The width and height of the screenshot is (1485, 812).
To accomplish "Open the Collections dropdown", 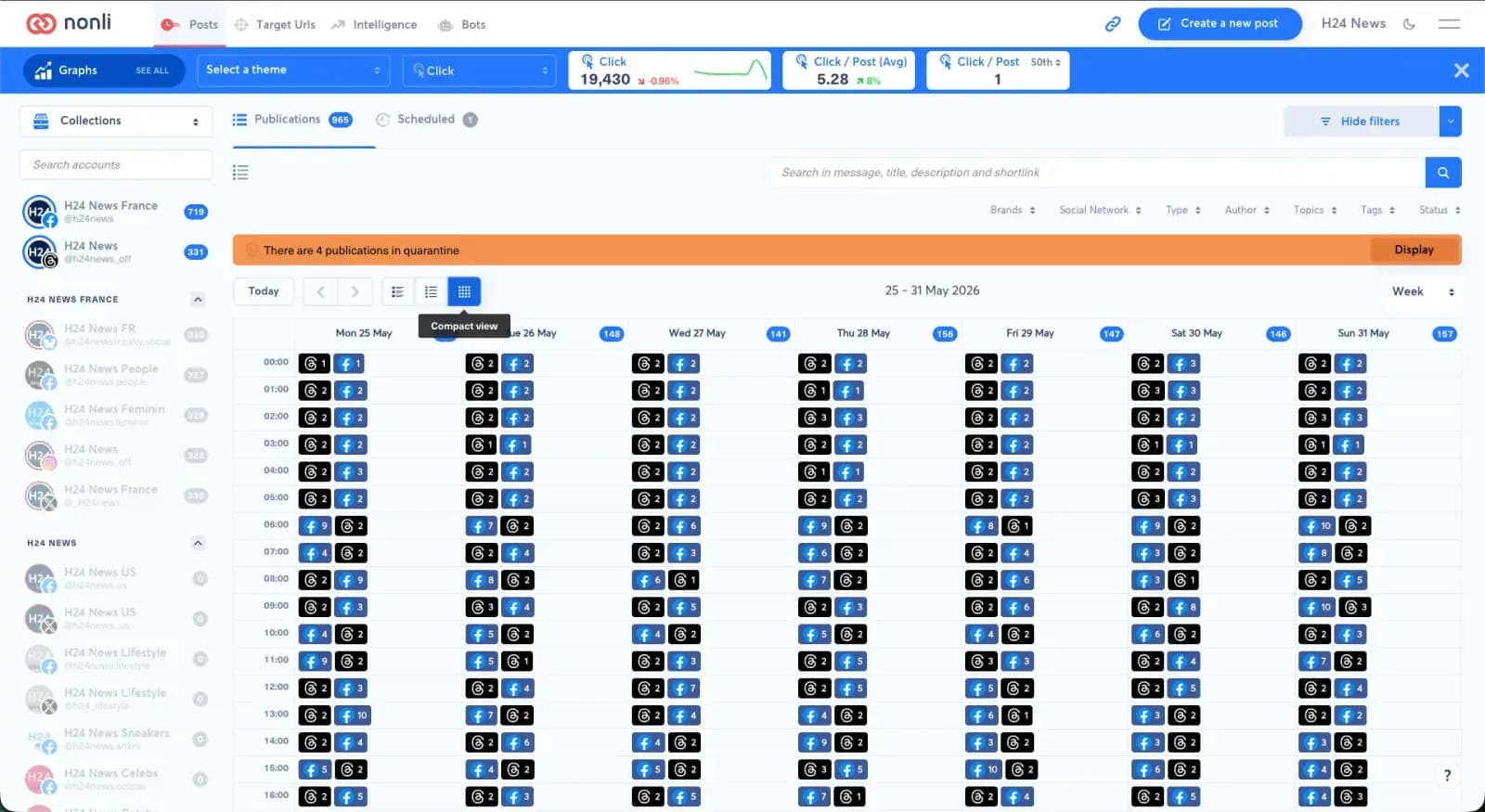I will point(116,121).
